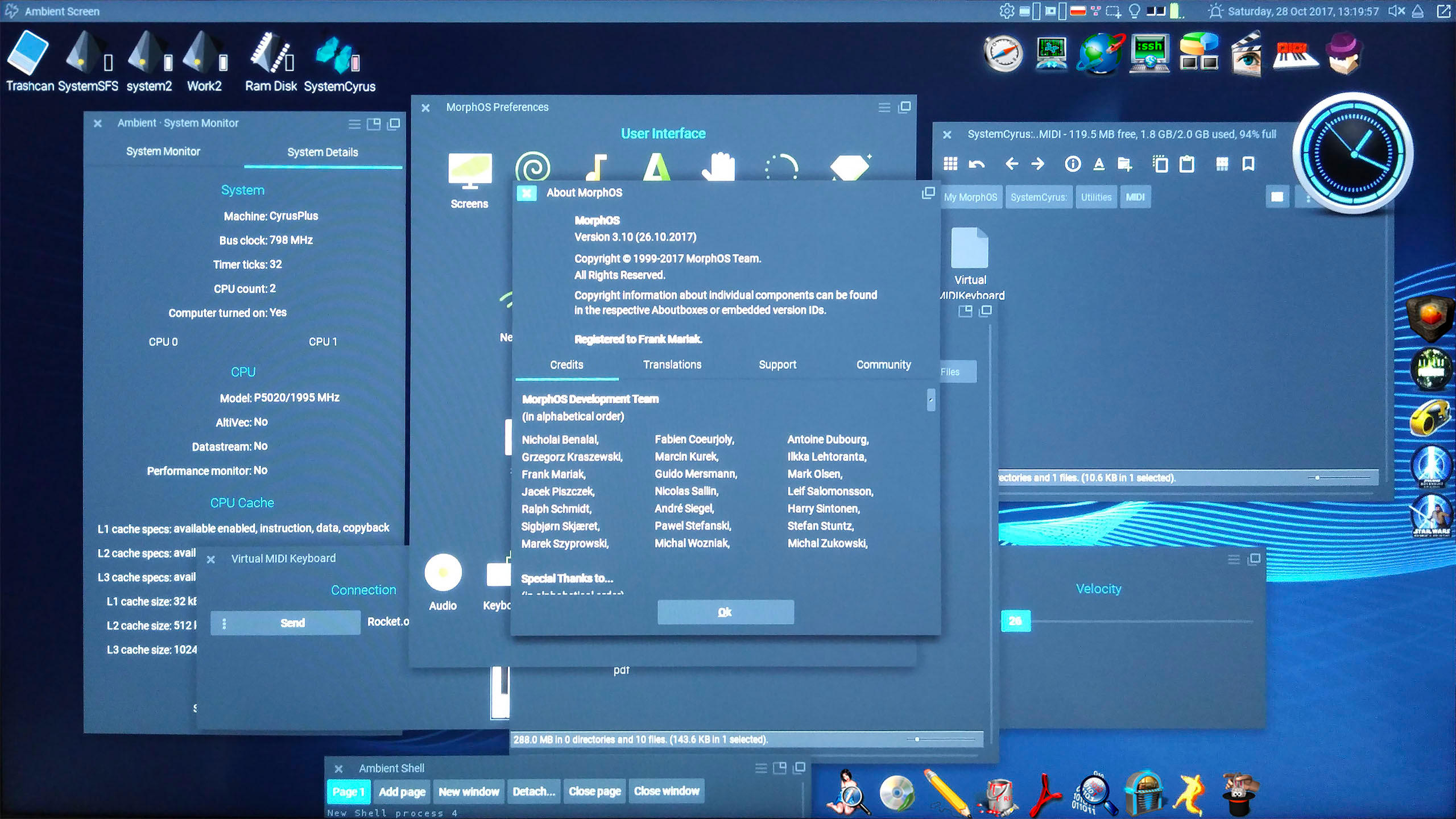The width and height of the screenshot is (1456, 819).
Task: Click the bookmark icon in MIDI window toolbar
Action: (x=1248, y=164)
